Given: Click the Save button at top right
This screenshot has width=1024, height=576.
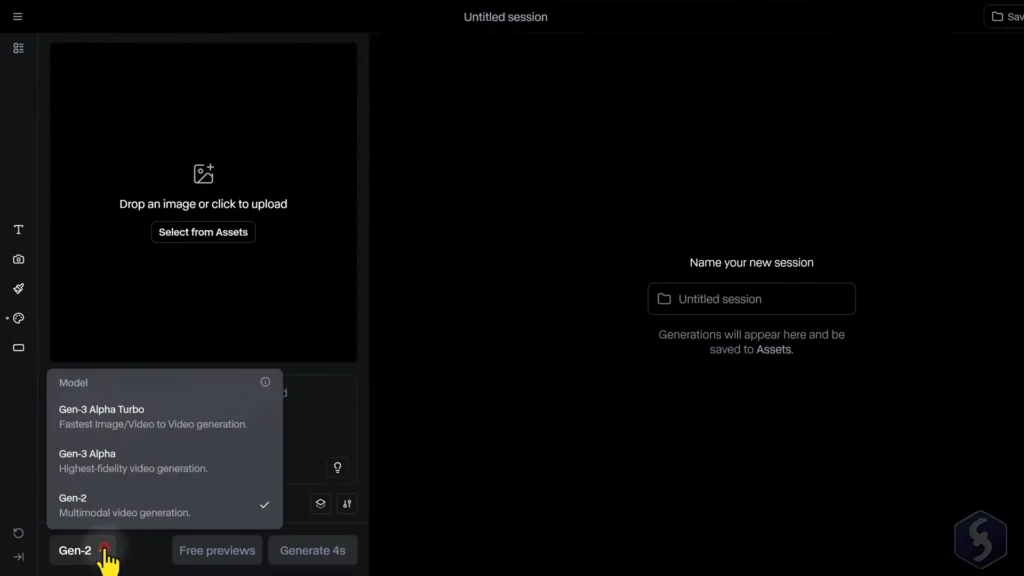Looking at the screenshot, I should pos(1004,17).
